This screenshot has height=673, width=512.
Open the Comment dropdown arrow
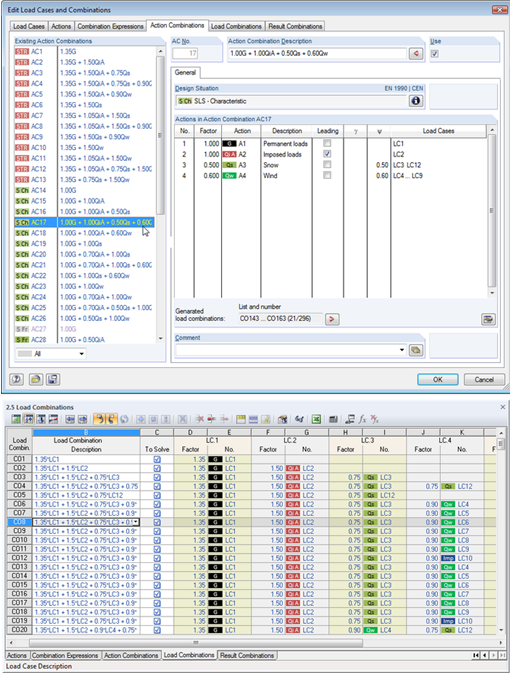(402, 350)
